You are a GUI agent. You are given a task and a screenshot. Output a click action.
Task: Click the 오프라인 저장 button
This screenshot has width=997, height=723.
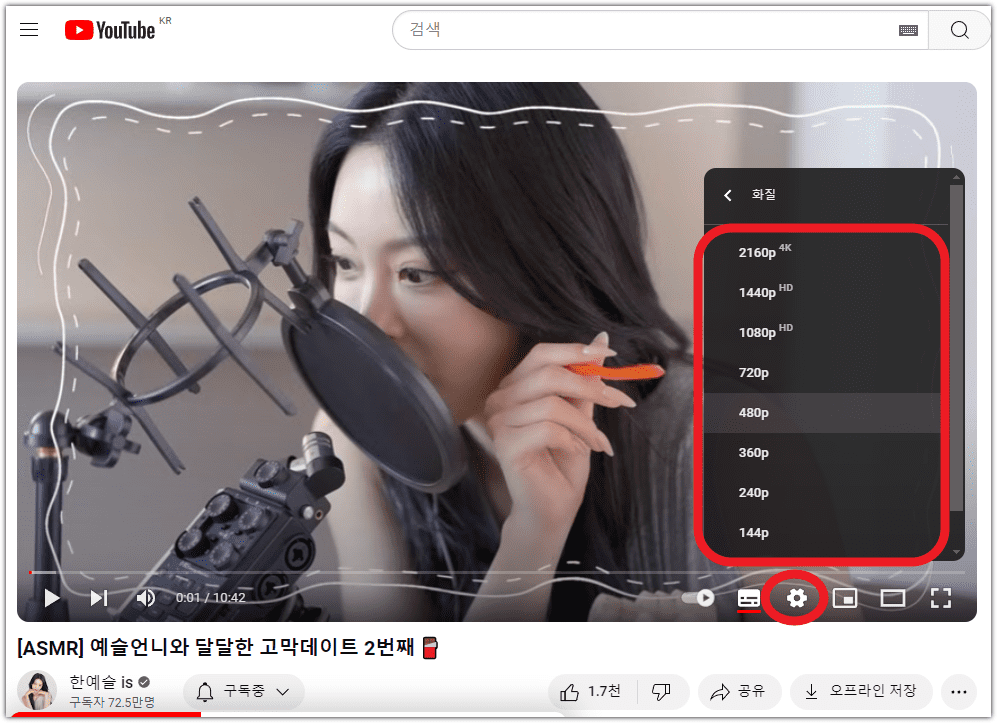click(862, 691)
